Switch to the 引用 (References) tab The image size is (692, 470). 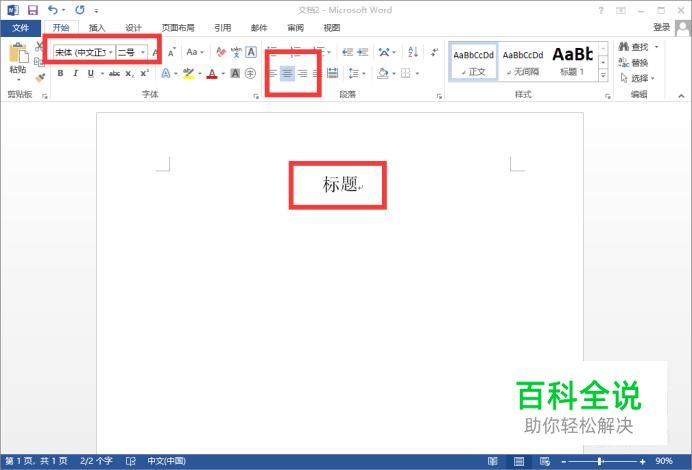tap(222, 28)
